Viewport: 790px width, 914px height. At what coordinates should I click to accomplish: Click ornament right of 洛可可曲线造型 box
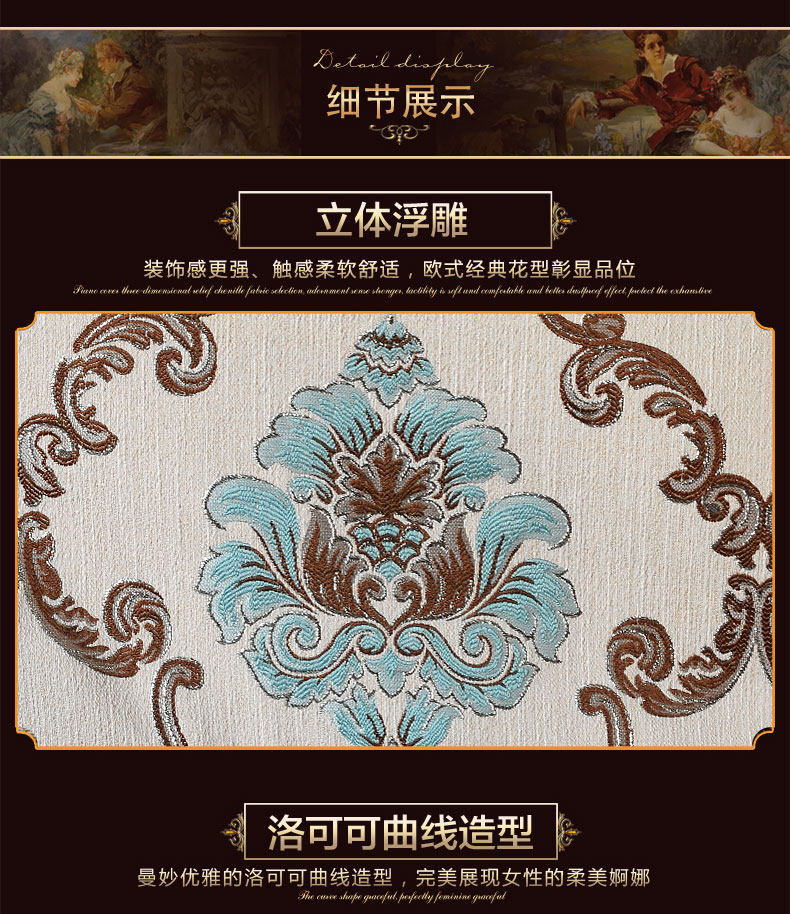click(x=569, y=832)
